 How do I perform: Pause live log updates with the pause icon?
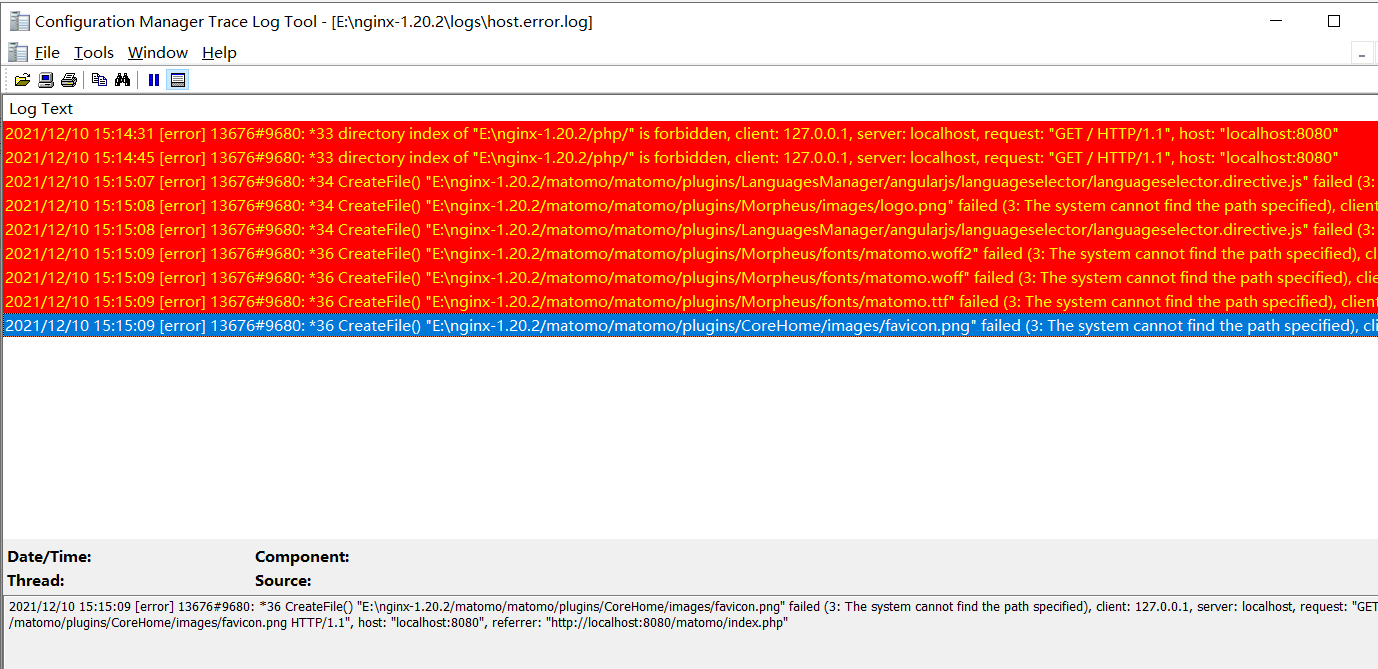tap(152, 79)
